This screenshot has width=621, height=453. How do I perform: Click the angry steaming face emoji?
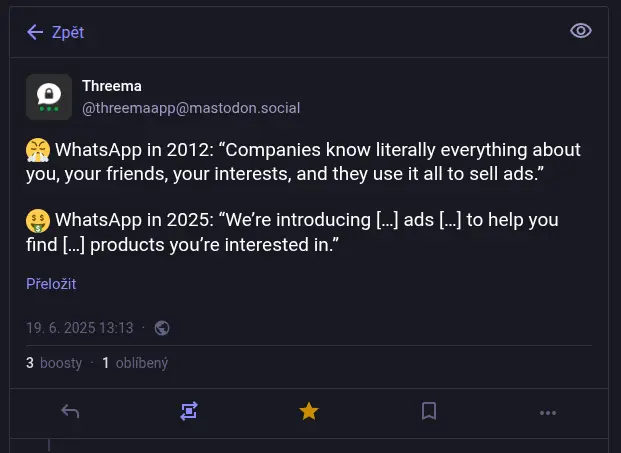click(x=38, y=151)
